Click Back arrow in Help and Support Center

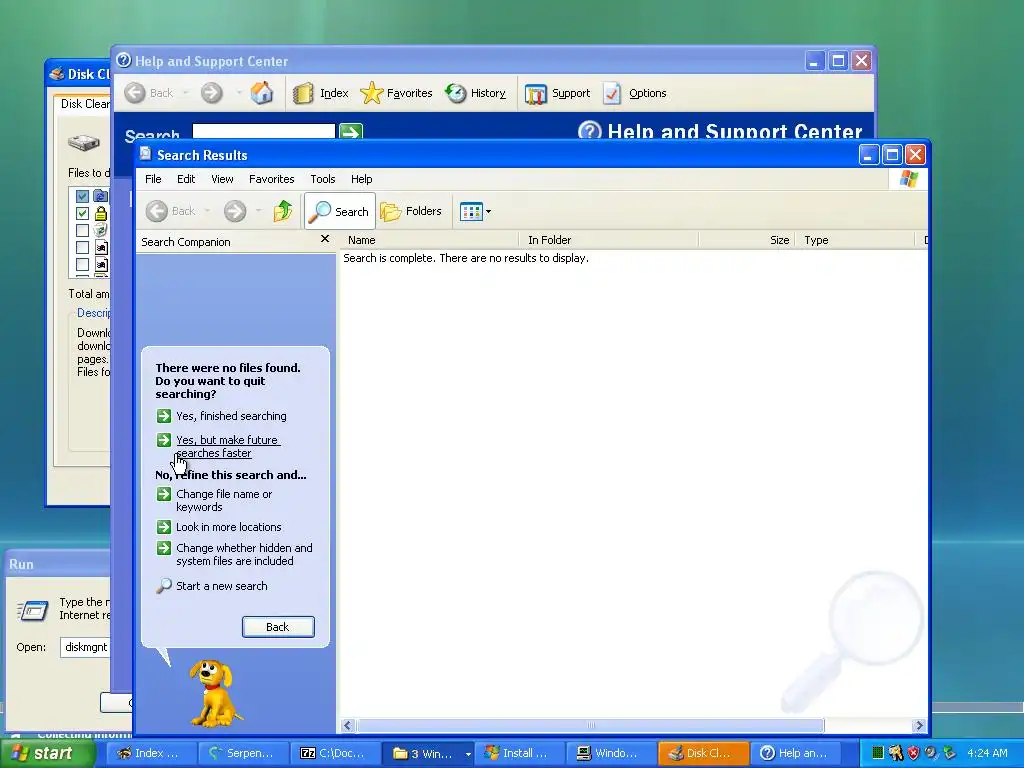pyautogui.click(x=135, y=93)
